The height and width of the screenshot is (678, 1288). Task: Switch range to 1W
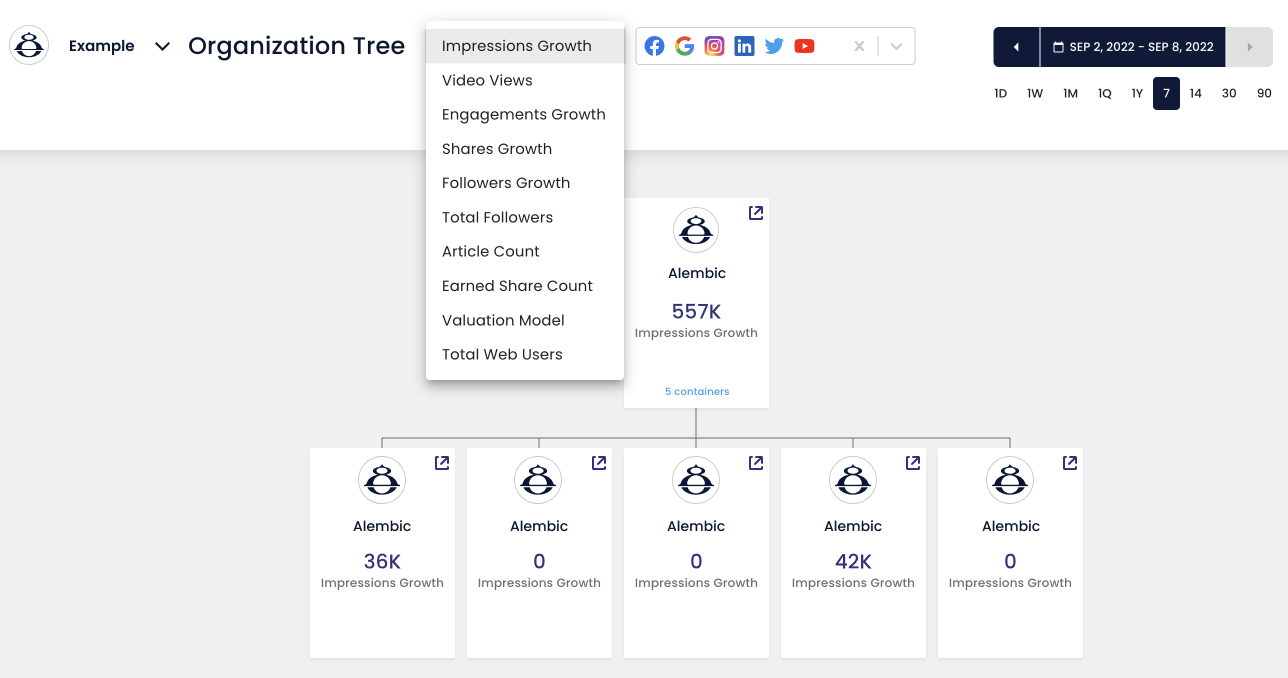tap(1035, 93)
